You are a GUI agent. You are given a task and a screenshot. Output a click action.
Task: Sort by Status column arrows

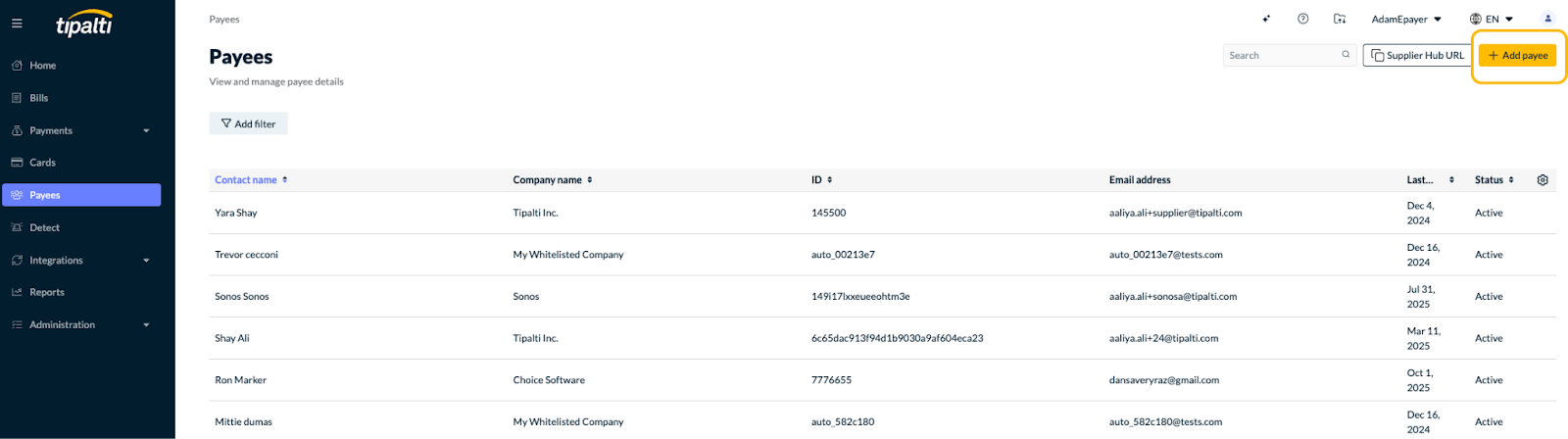pyautogui.click(x=1511, y=179)
